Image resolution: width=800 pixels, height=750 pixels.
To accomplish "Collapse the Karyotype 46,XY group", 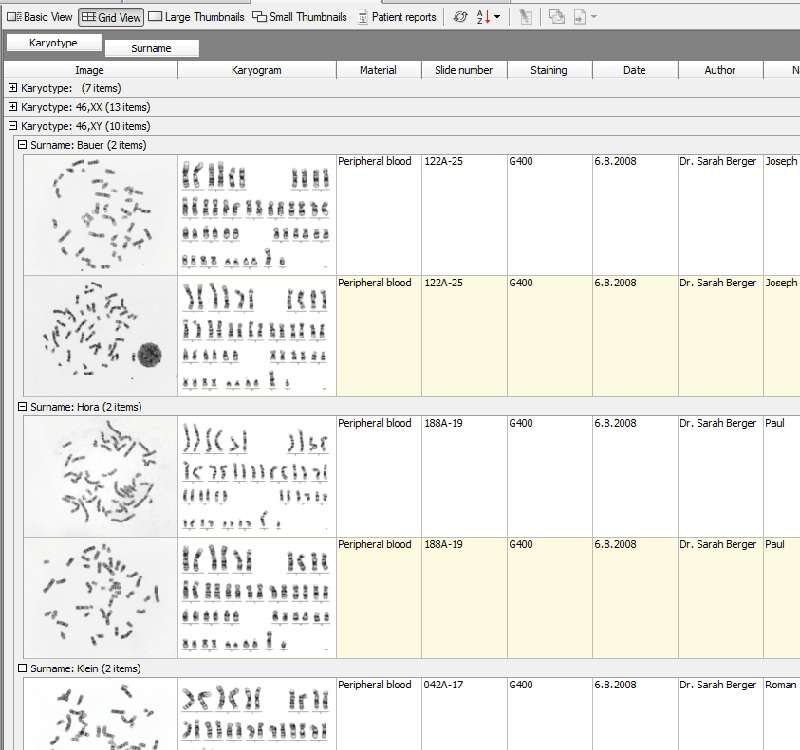I will [13, 126].
